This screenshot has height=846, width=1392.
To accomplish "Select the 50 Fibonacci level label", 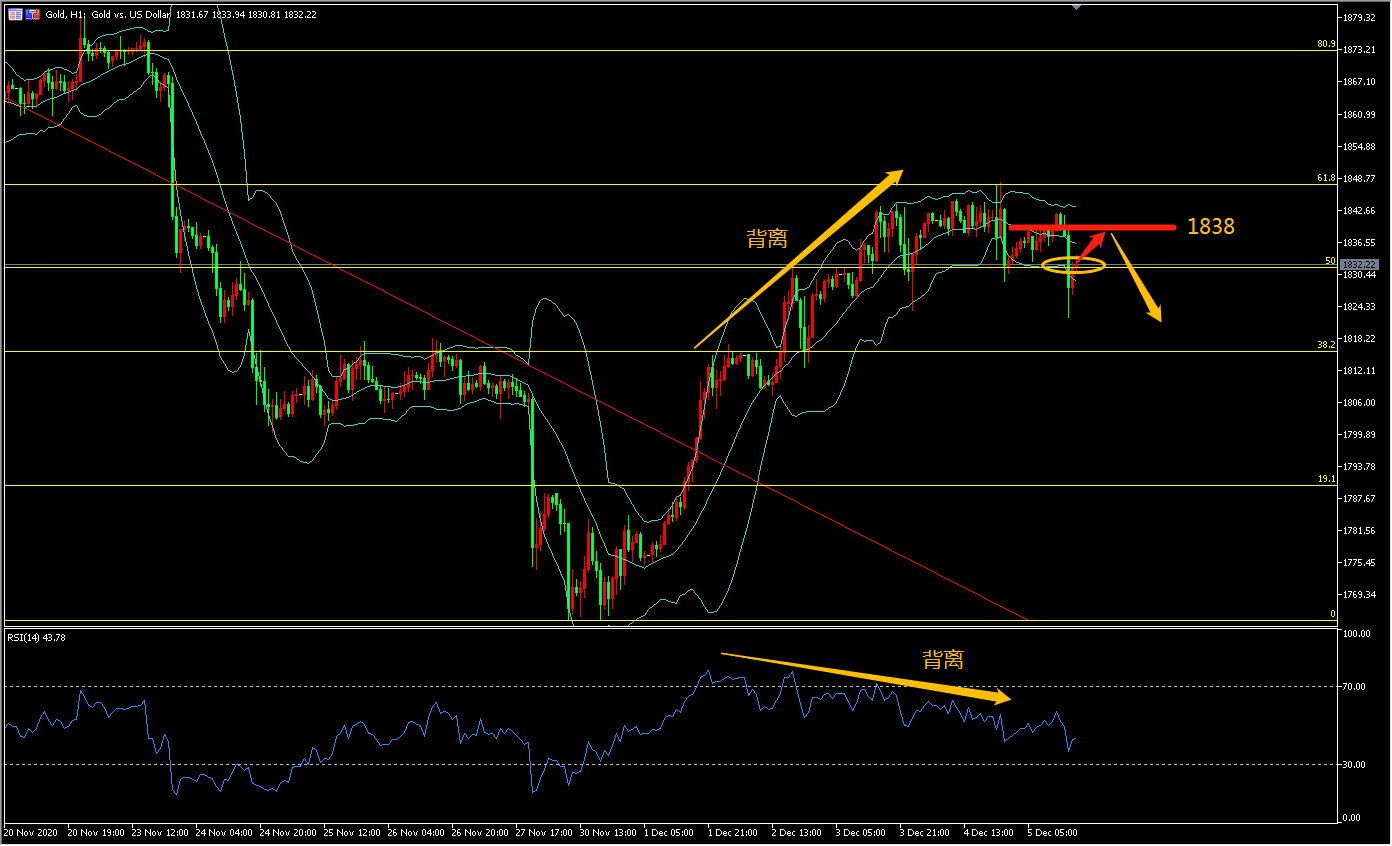I will tap(1330, 260).
